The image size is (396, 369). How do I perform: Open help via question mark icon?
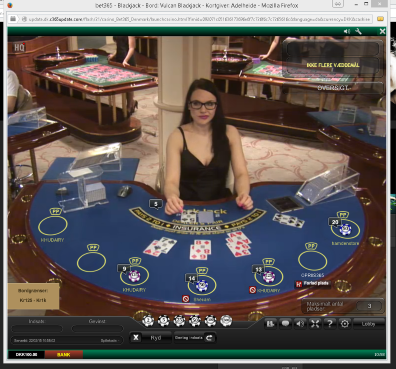[330, 323]
